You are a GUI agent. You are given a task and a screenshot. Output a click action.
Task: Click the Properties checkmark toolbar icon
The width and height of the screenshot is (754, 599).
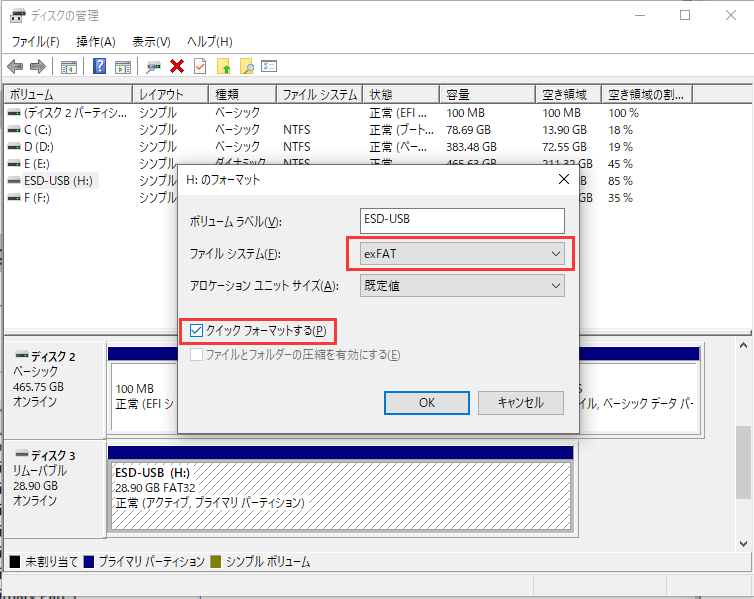pos(200,66)
